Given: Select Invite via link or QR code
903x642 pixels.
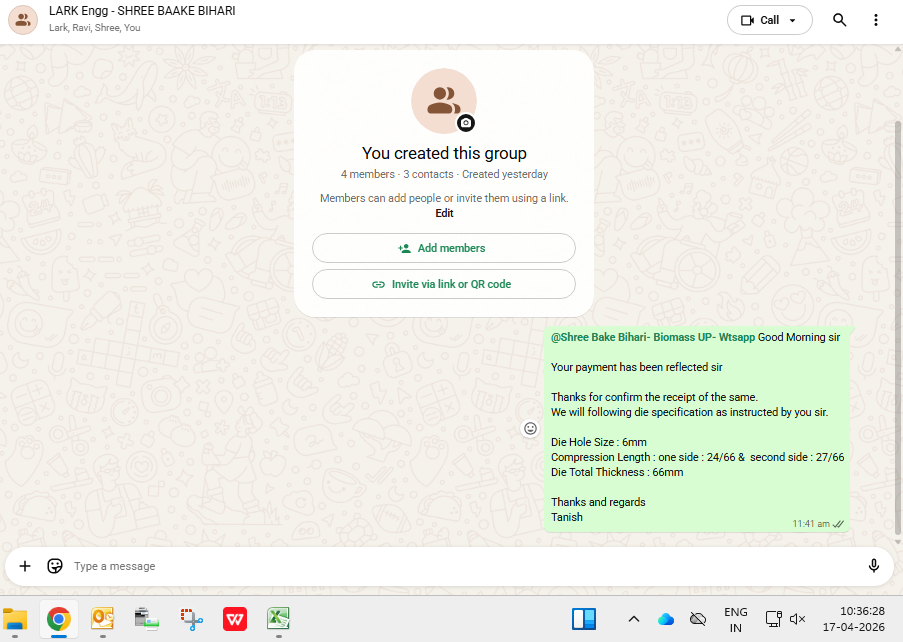Looking at the screenshot, I should pos(444,284).
